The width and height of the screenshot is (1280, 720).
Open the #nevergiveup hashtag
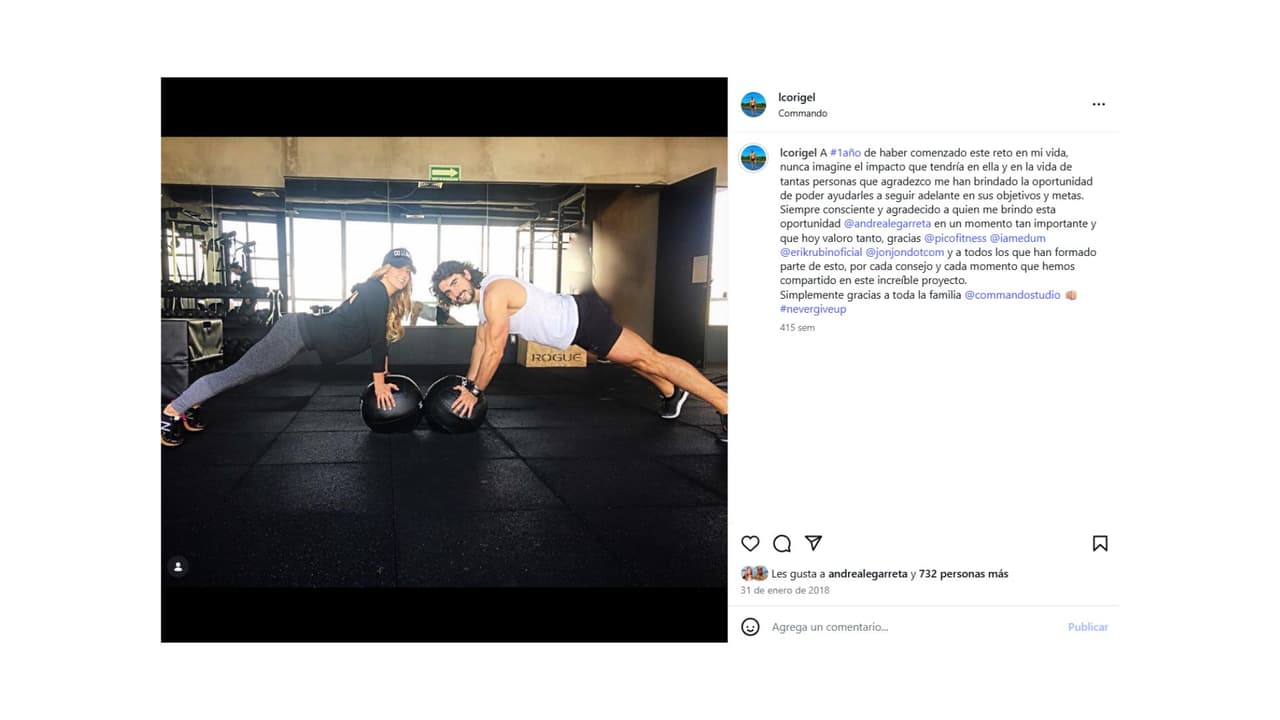point(813,309)
